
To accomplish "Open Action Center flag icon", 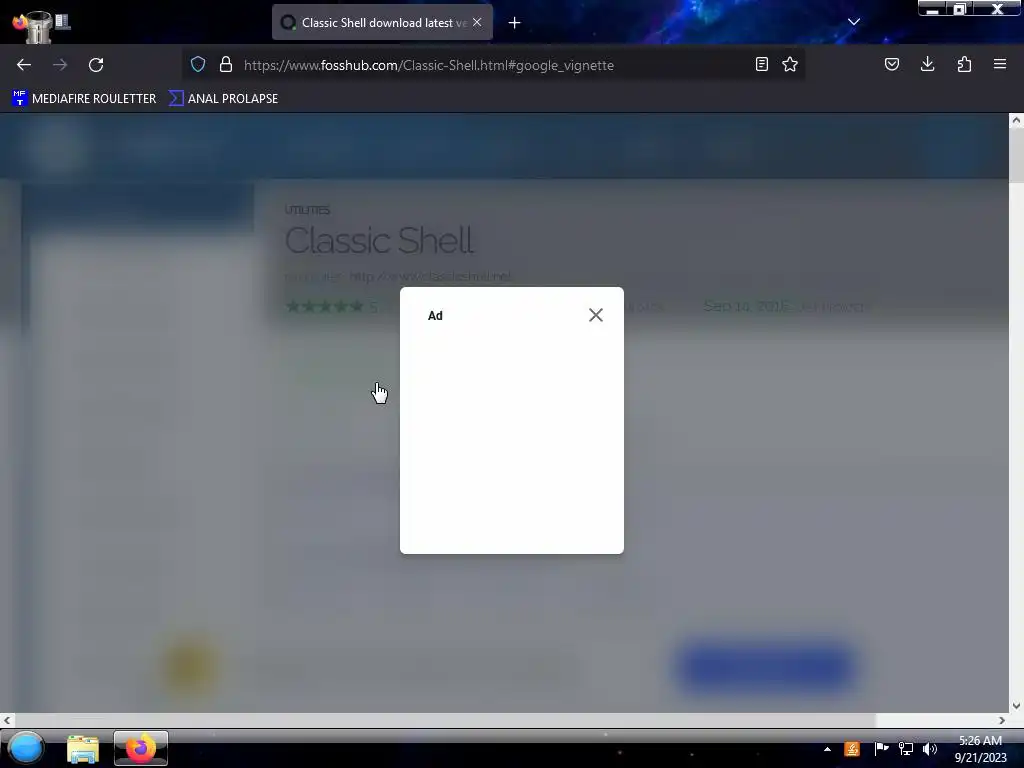I will tap(881, 749).
